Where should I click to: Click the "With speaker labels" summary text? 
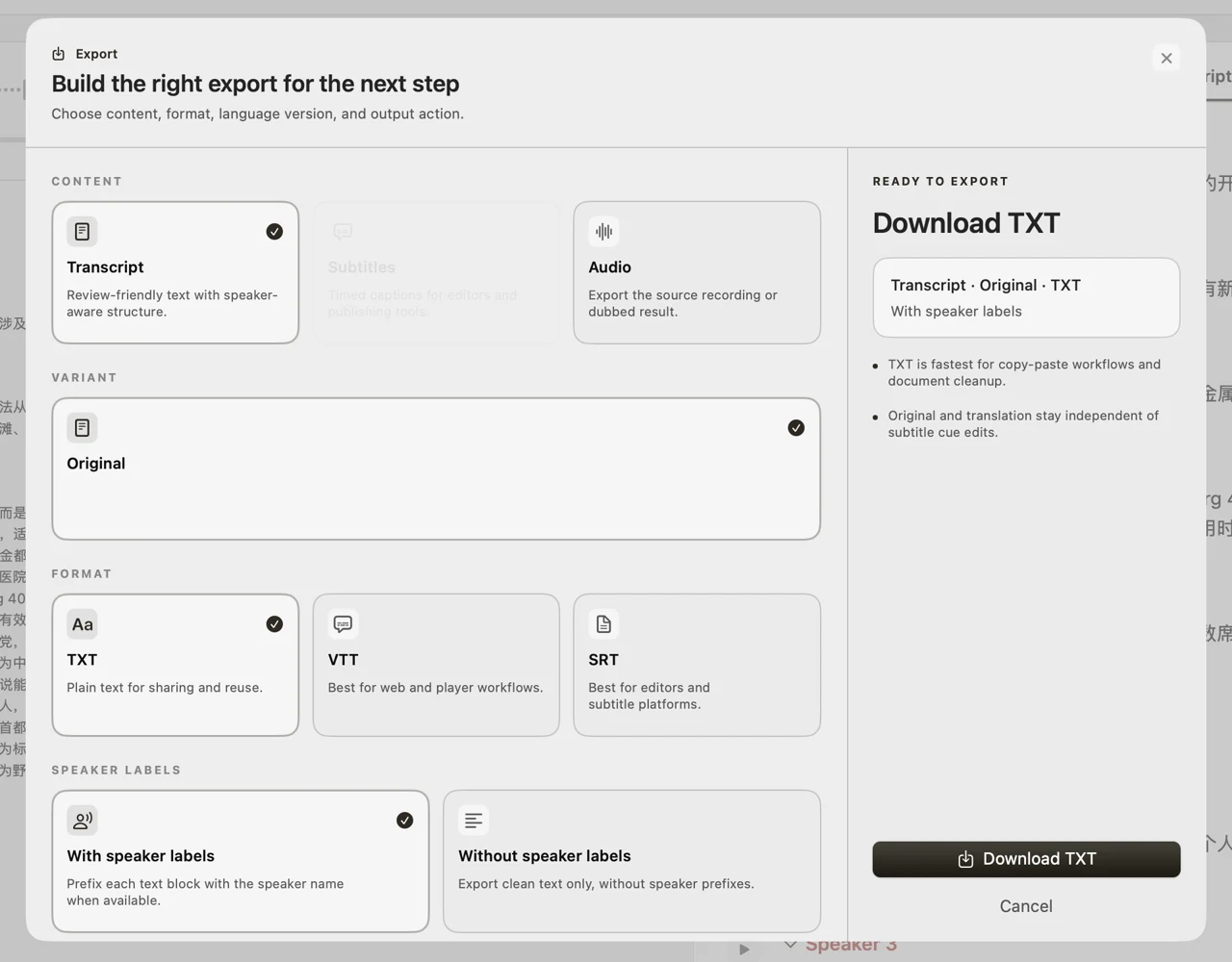pos(956,312)
